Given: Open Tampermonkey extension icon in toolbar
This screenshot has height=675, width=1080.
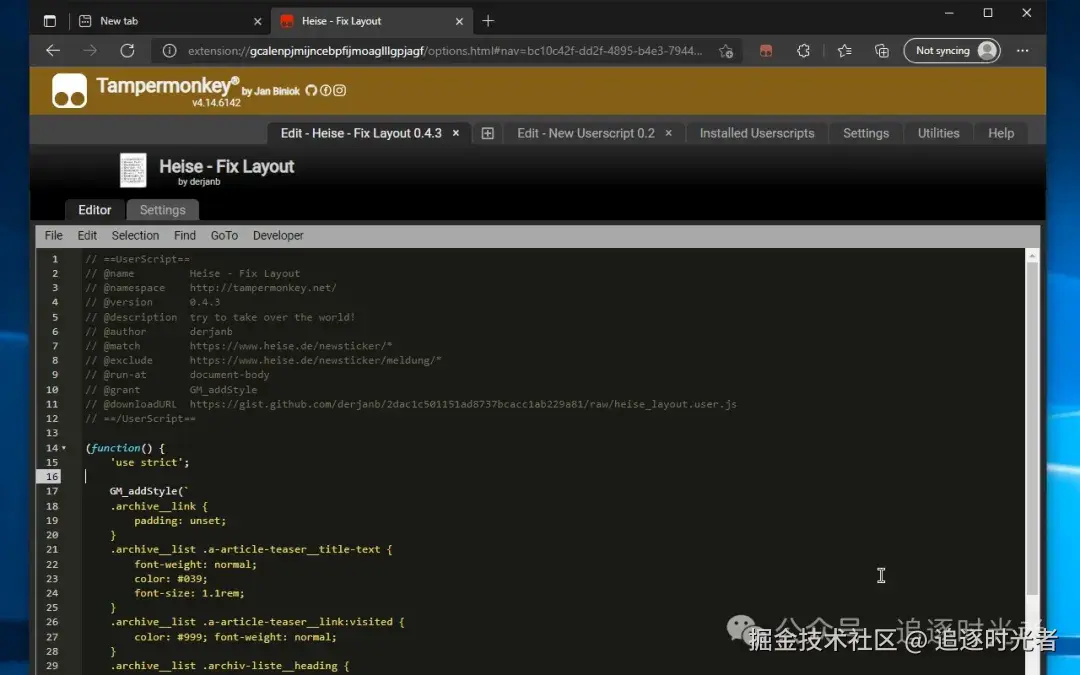Looking at the screenshot, I should (x=766, y=51).
